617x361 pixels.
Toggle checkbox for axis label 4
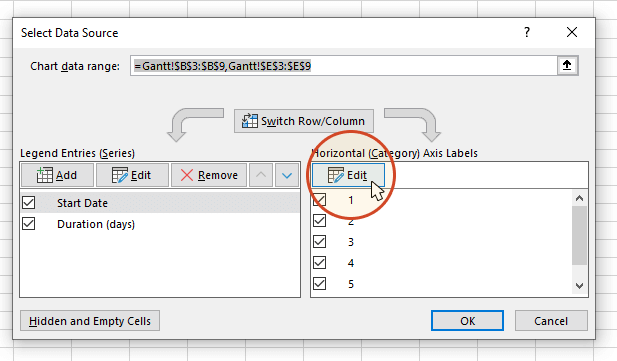pyautogui.click(x=320, y=262)
